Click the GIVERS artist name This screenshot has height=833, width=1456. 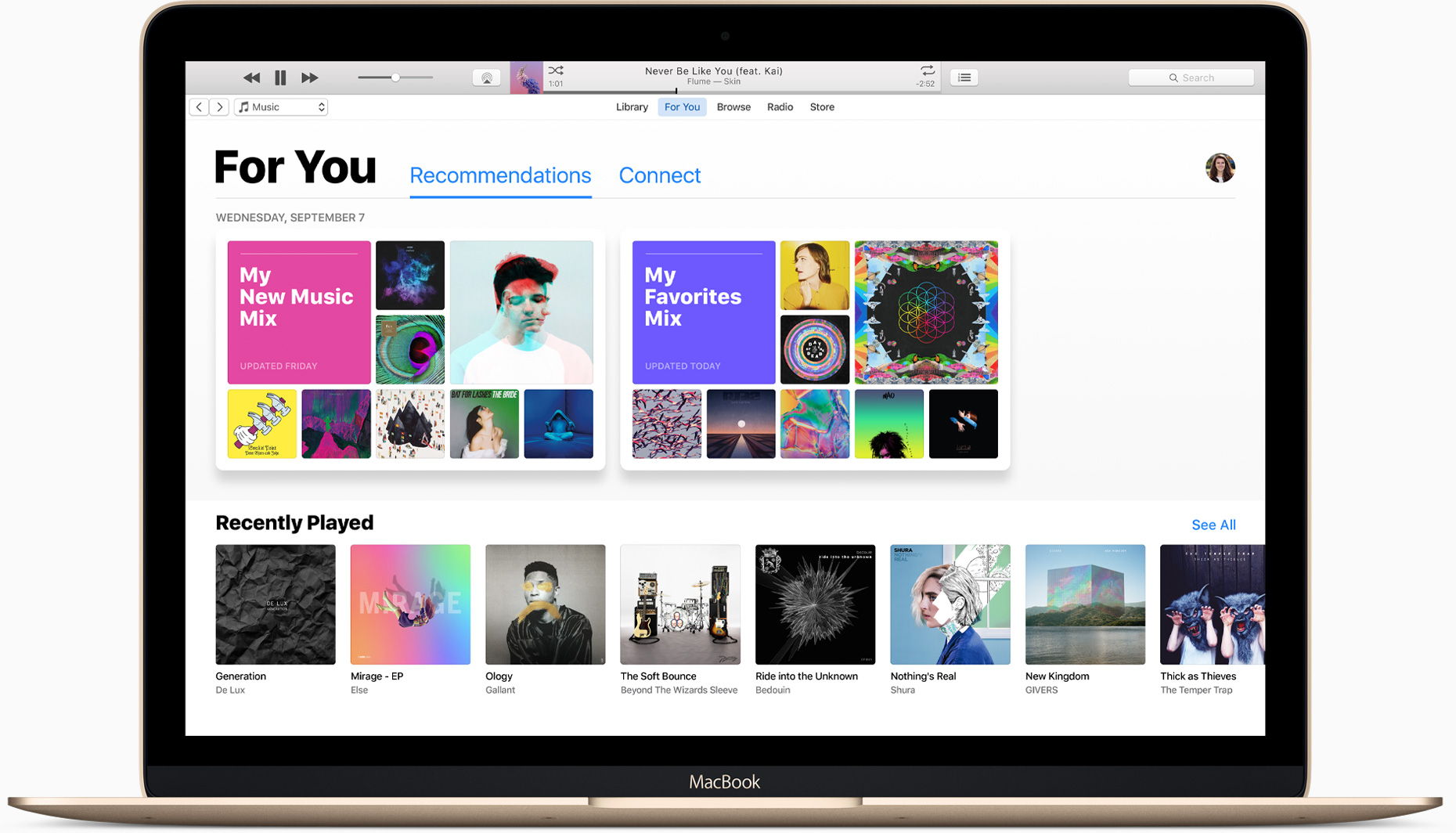click(x=1041, y=691)
